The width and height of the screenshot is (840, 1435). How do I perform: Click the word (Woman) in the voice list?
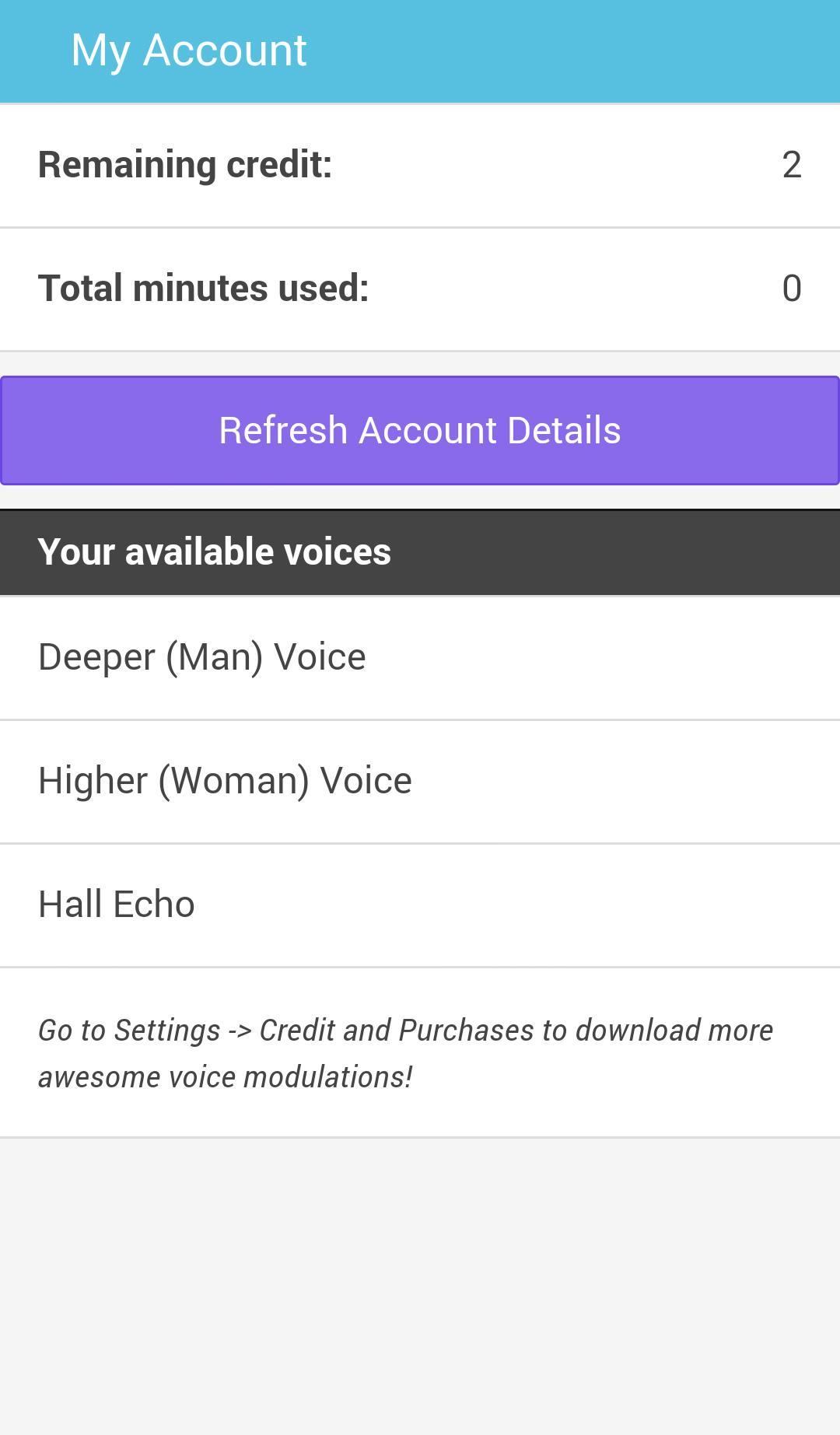234,780
